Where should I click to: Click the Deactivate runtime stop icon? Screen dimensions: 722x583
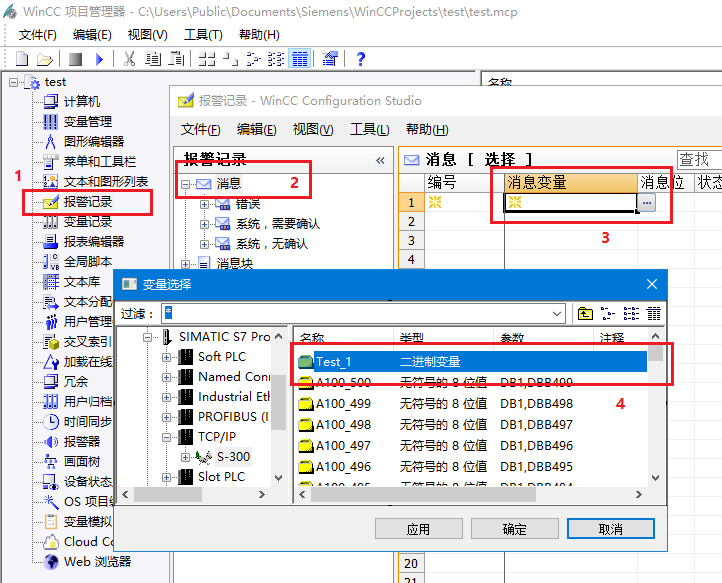tap(75, 59)
